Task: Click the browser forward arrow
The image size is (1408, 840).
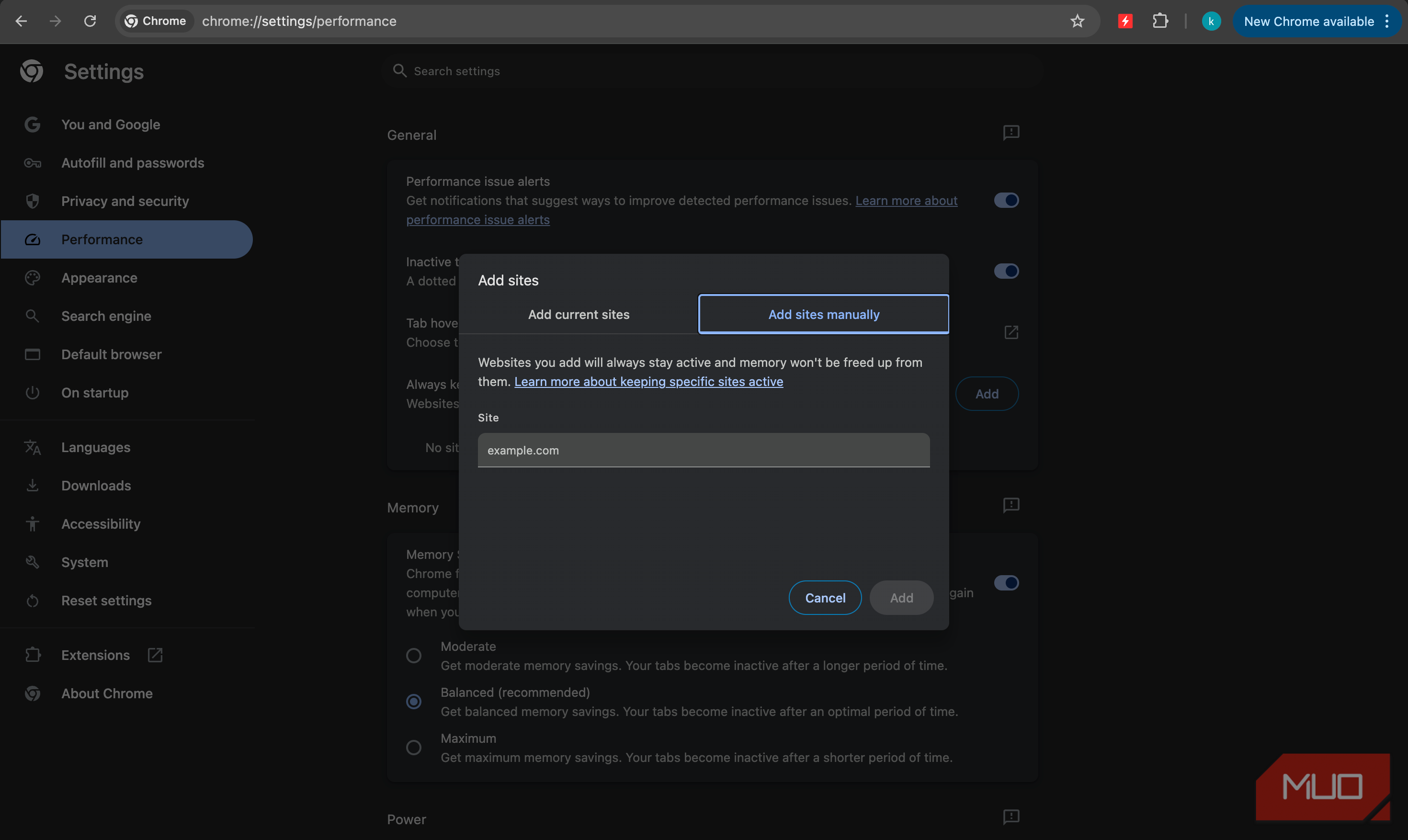Action: click(55, 21)
